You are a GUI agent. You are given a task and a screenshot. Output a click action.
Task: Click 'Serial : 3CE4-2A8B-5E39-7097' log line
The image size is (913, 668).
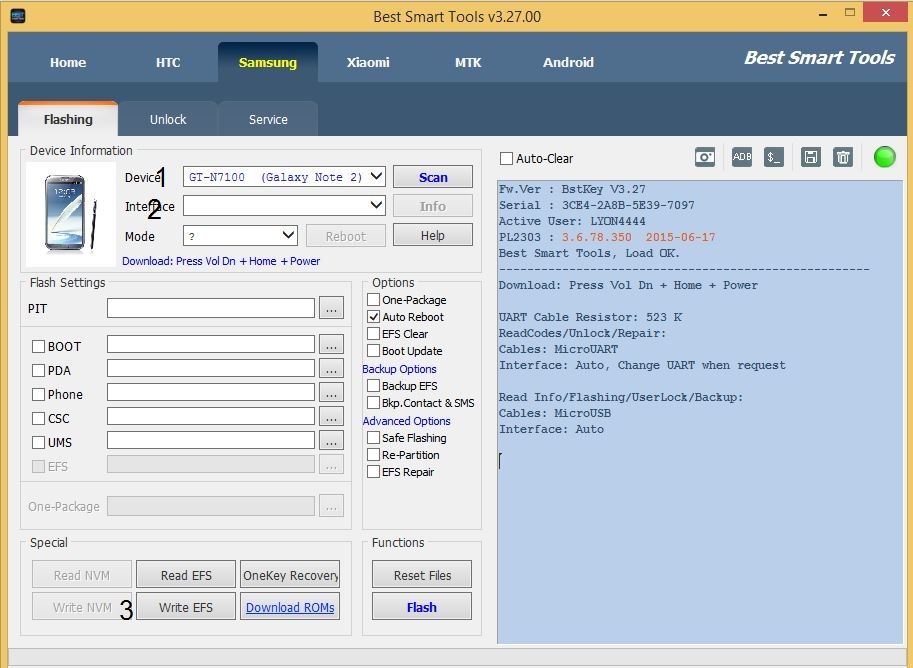coord(597,205)
